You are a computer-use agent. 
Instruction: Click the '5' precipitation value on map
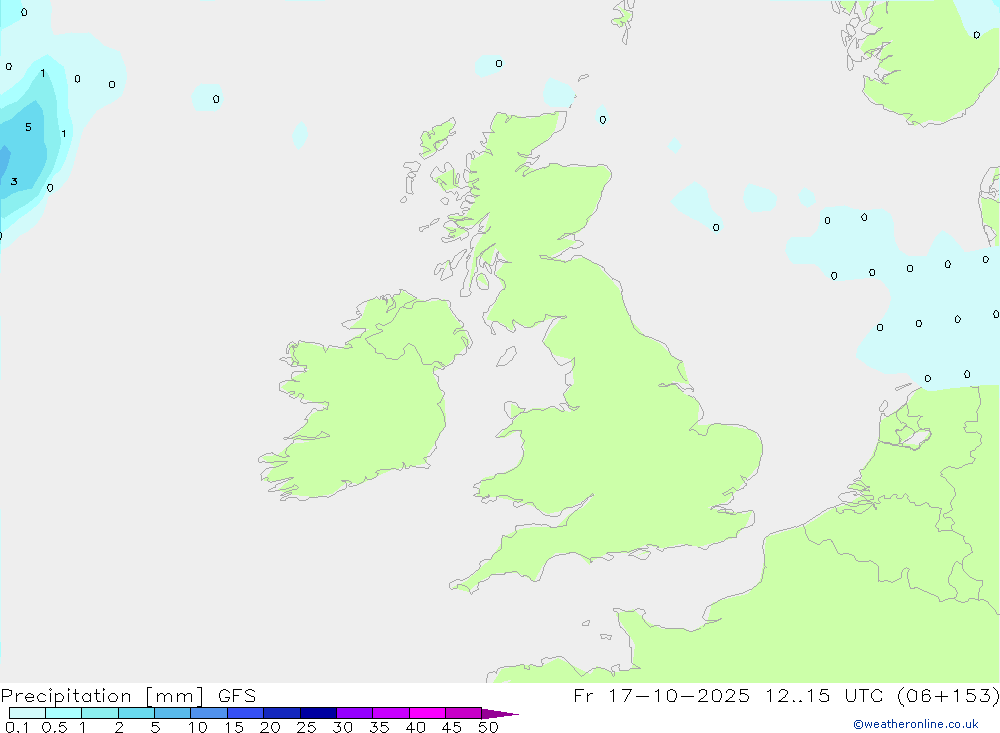pos(28,127)
